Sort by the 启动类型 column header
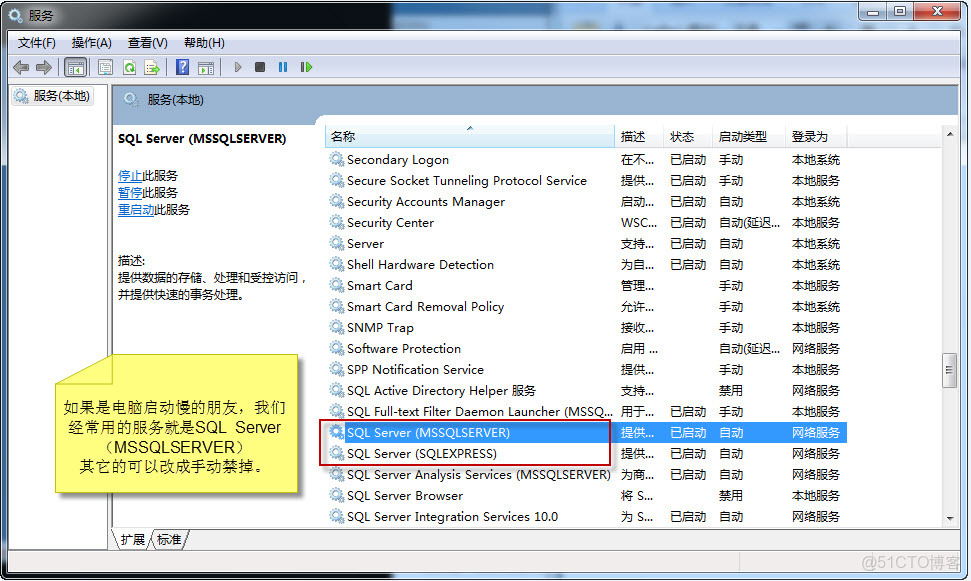The width and height of the screenshot is (971, 581). point(750,137)
